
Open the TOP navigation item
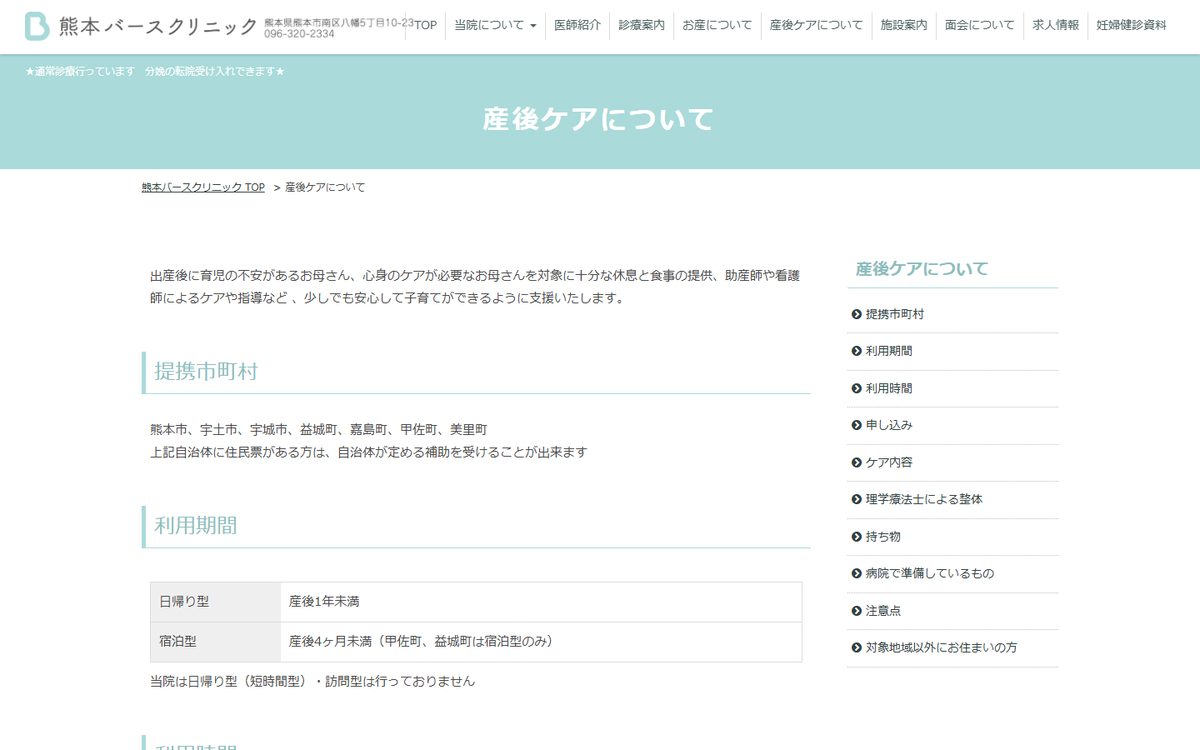click(425, 25)
